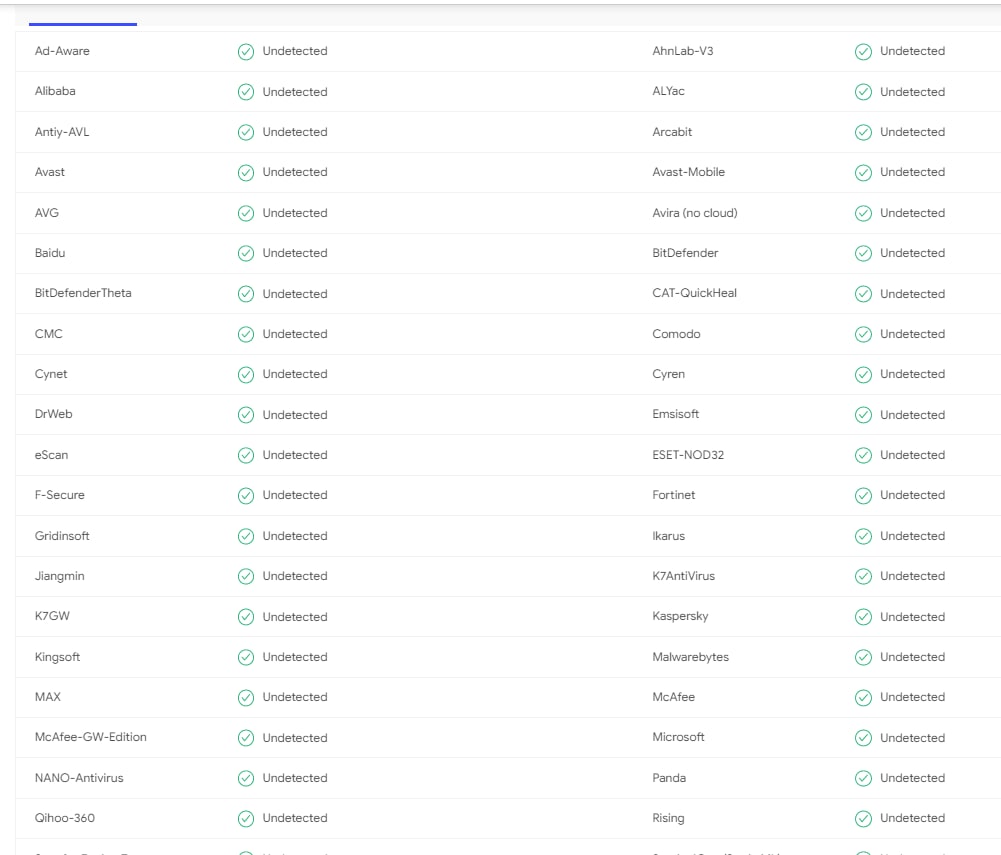Click Undetected result next to Malwarebytes

912,657
